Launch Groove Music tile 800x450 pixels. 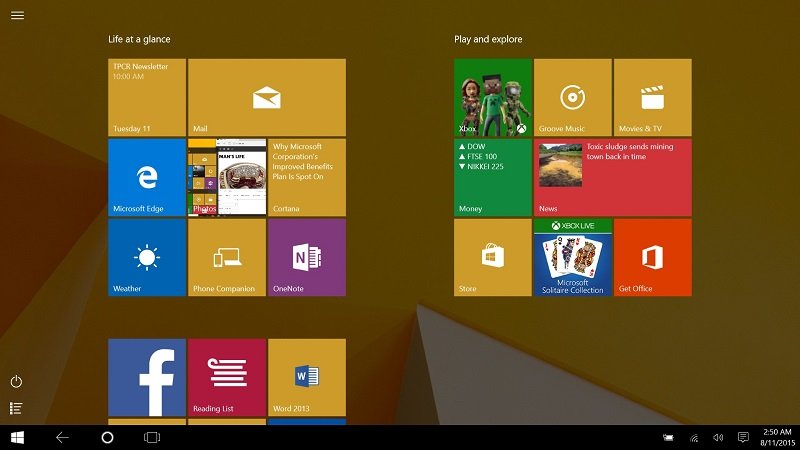(572, 97)
